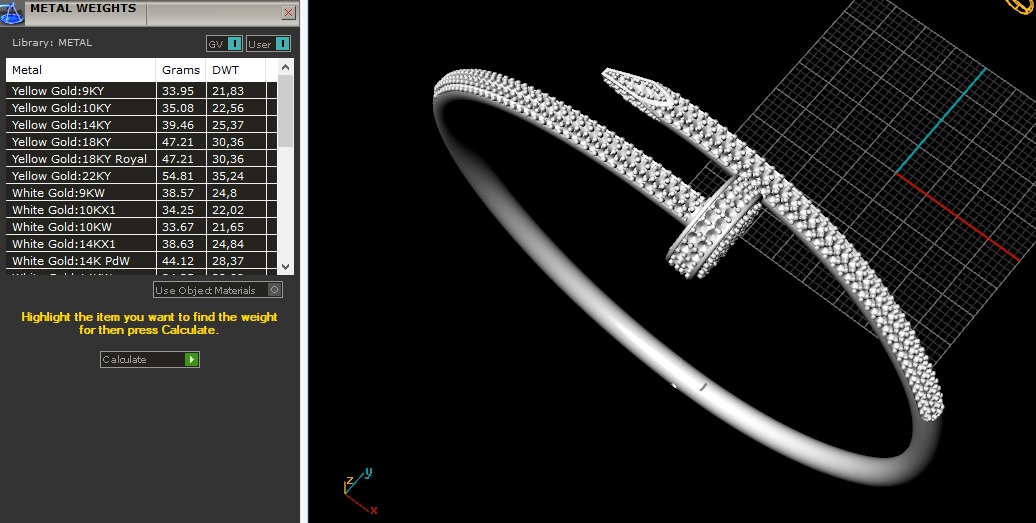Screen dimensions: 1036x523
Task: Select the White Gold:10KW row
Action: [141, 227]
